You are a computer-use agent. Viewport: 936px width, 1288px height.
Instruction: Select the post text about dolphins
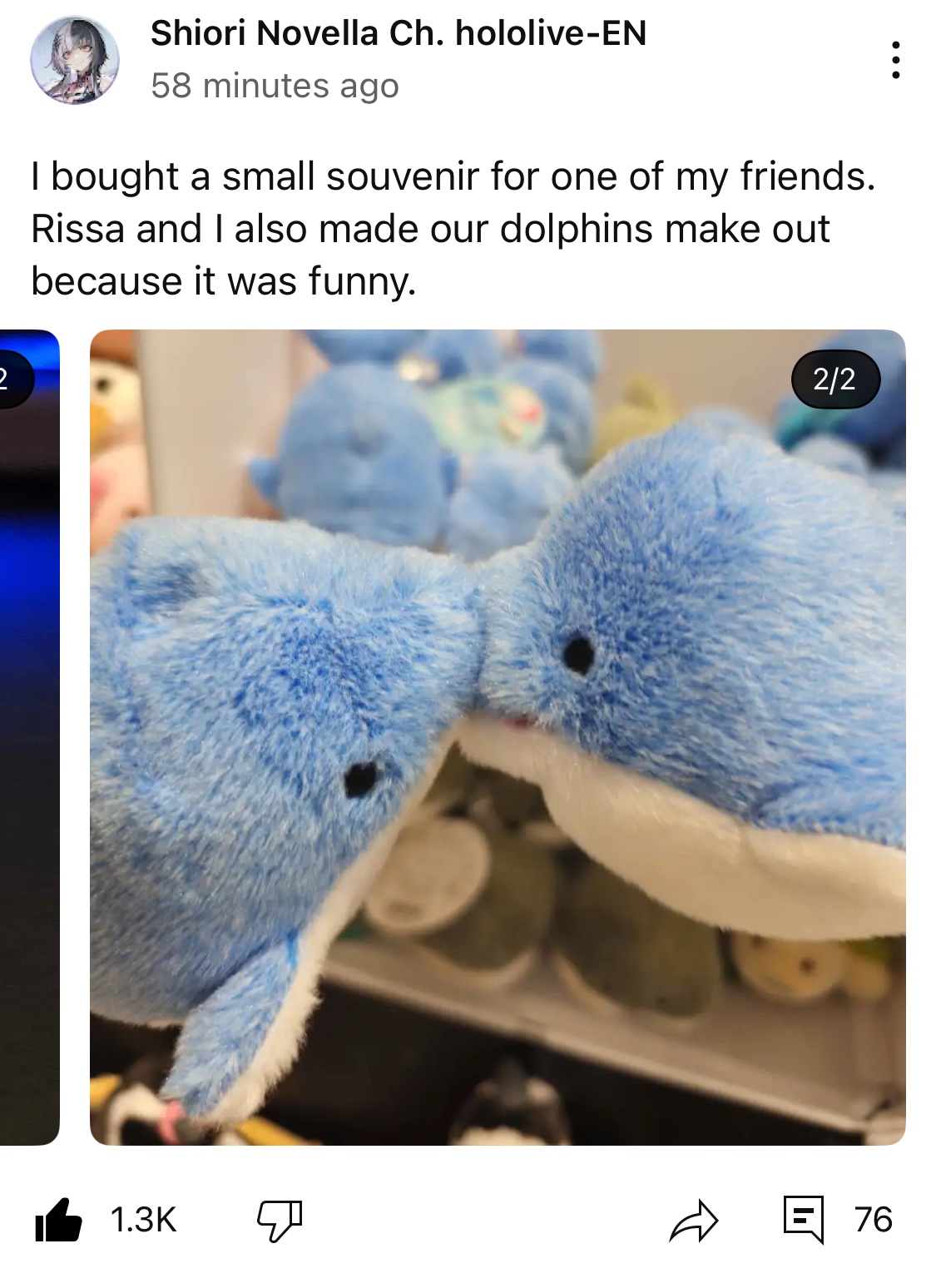tap(453, 229)
